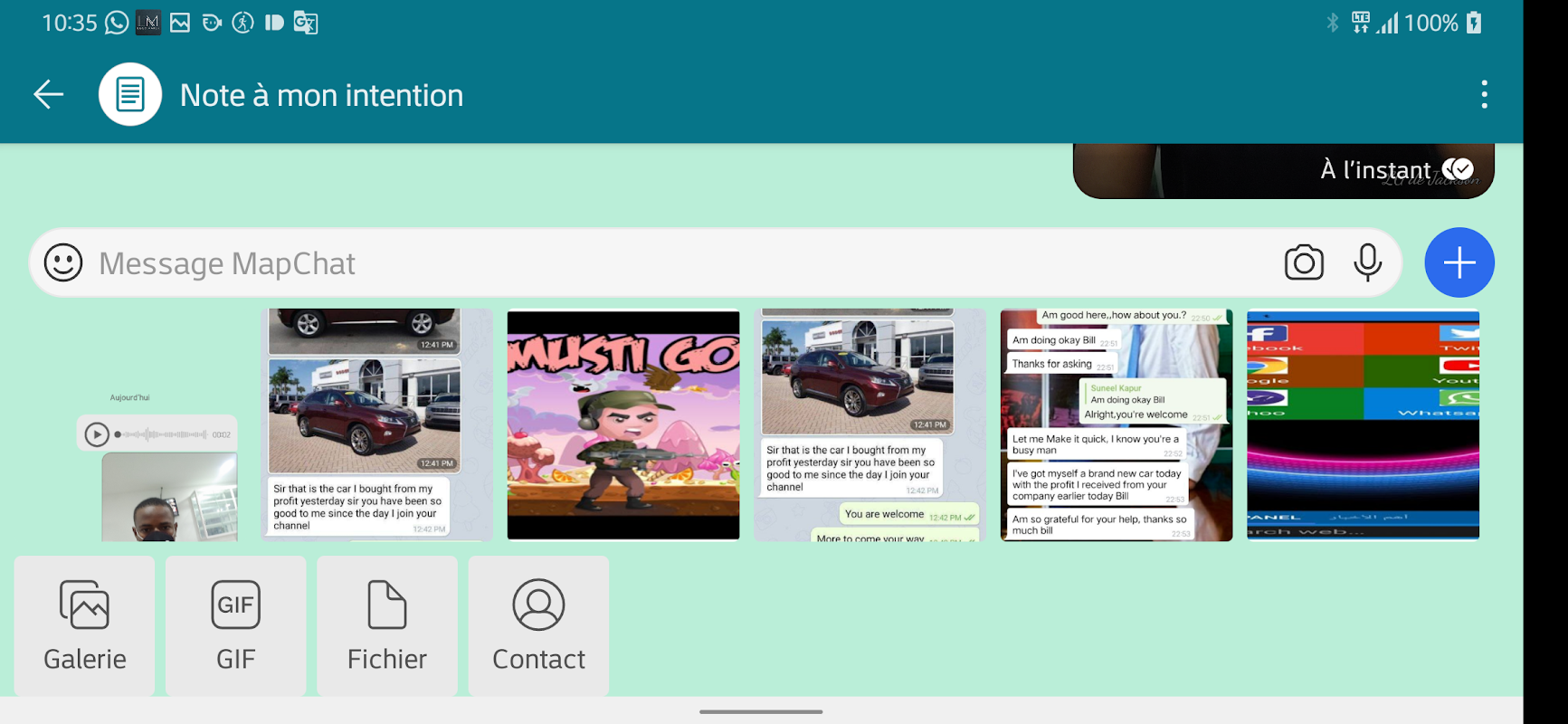Open the note avatar icon in header
This screenshot has height=724, width=1568.
(x=130, y=94)
